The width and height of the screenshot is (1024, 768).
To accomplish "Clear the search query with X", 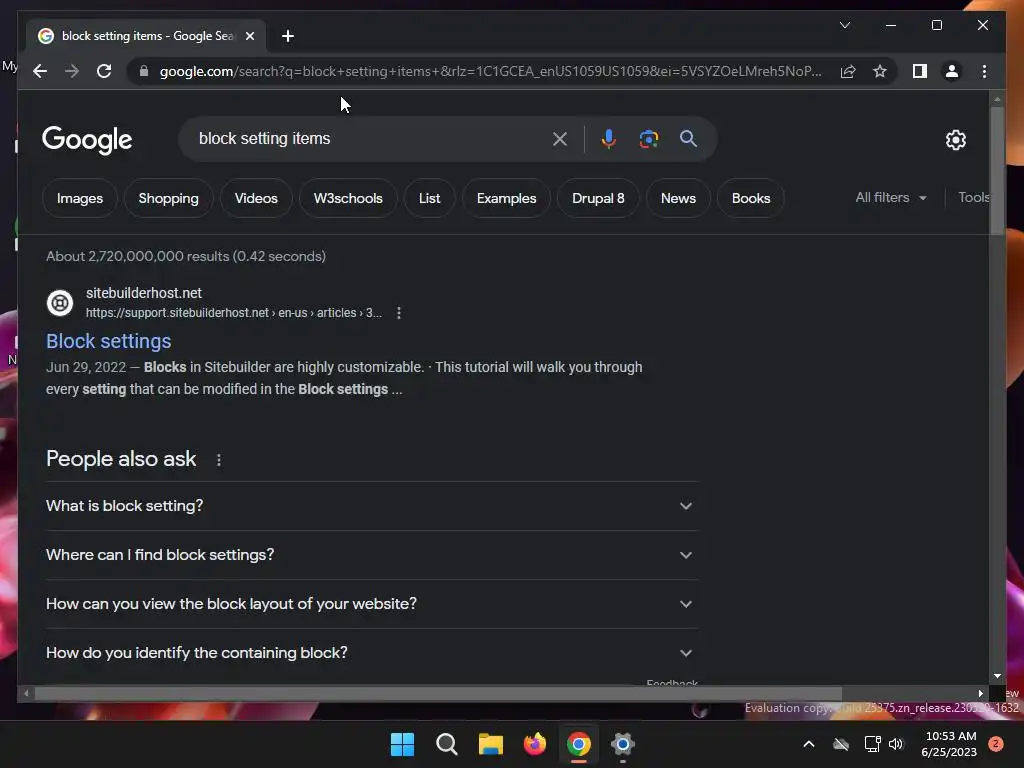I will click(x=560, y=138).
